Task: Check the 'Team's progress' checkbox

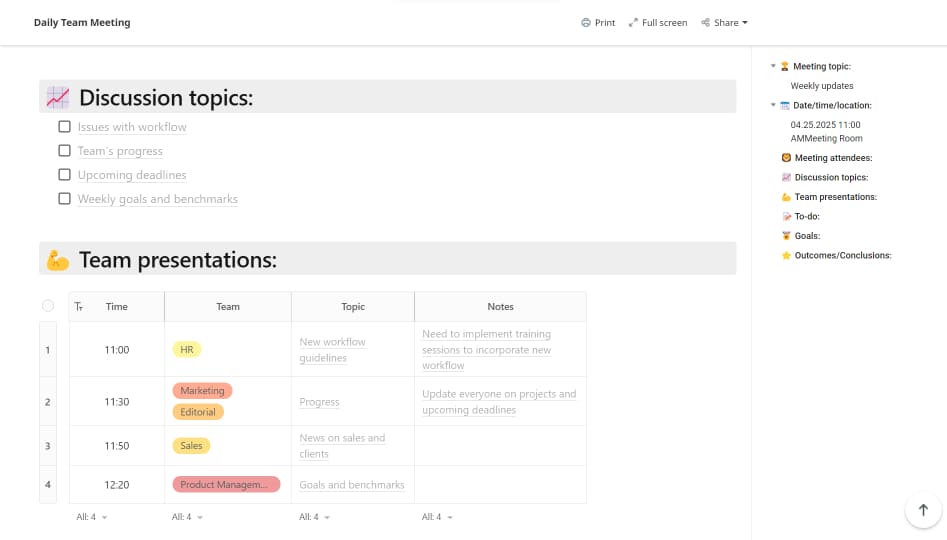Action: [x=65, y=150]
